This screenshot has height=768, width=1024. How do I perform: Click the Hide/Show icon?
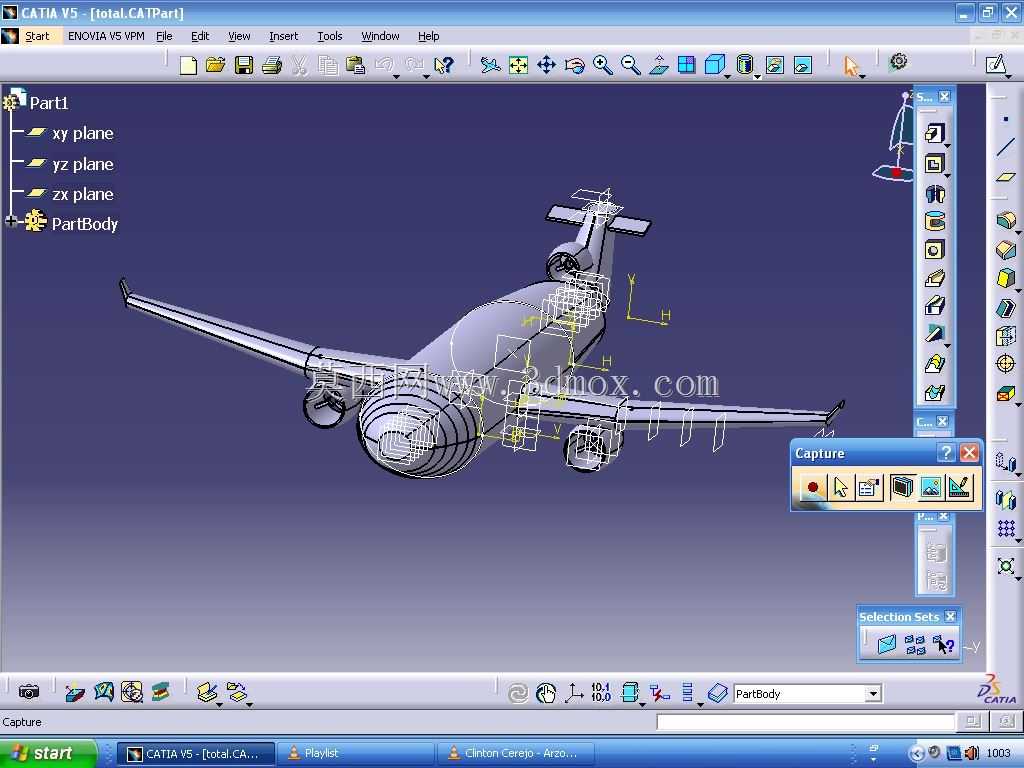[775, 65]
